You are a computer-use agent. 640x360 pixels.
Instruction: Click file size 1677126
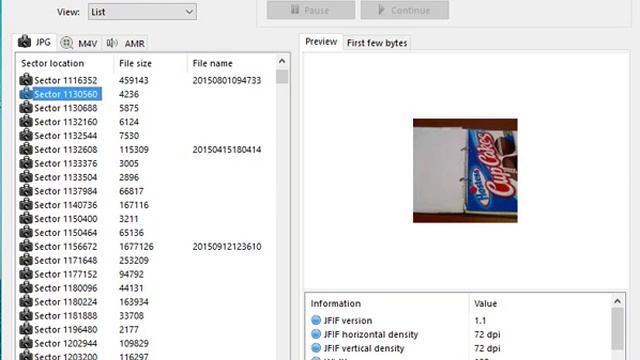click(x=136, y=247)
